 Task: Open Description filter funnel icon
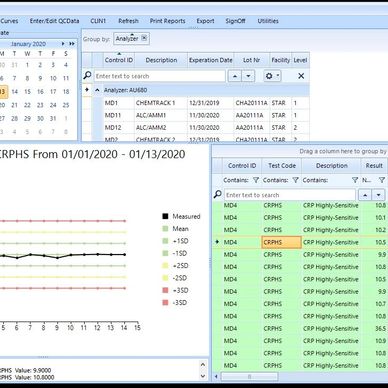pos(355,180)
